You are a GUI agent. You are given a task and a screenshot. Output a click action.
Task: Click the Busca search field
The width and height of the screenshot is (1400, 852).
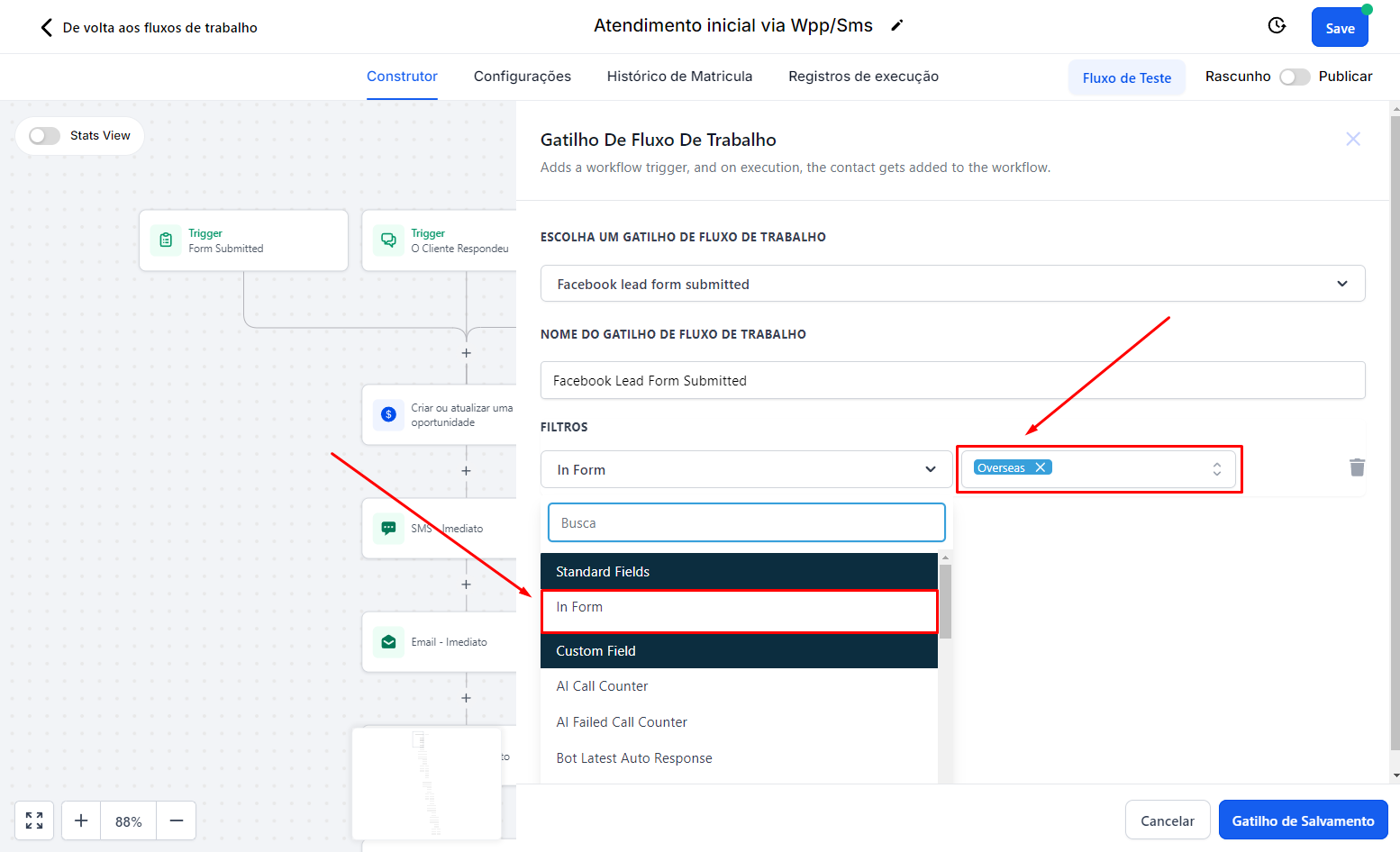click(746, 523)
